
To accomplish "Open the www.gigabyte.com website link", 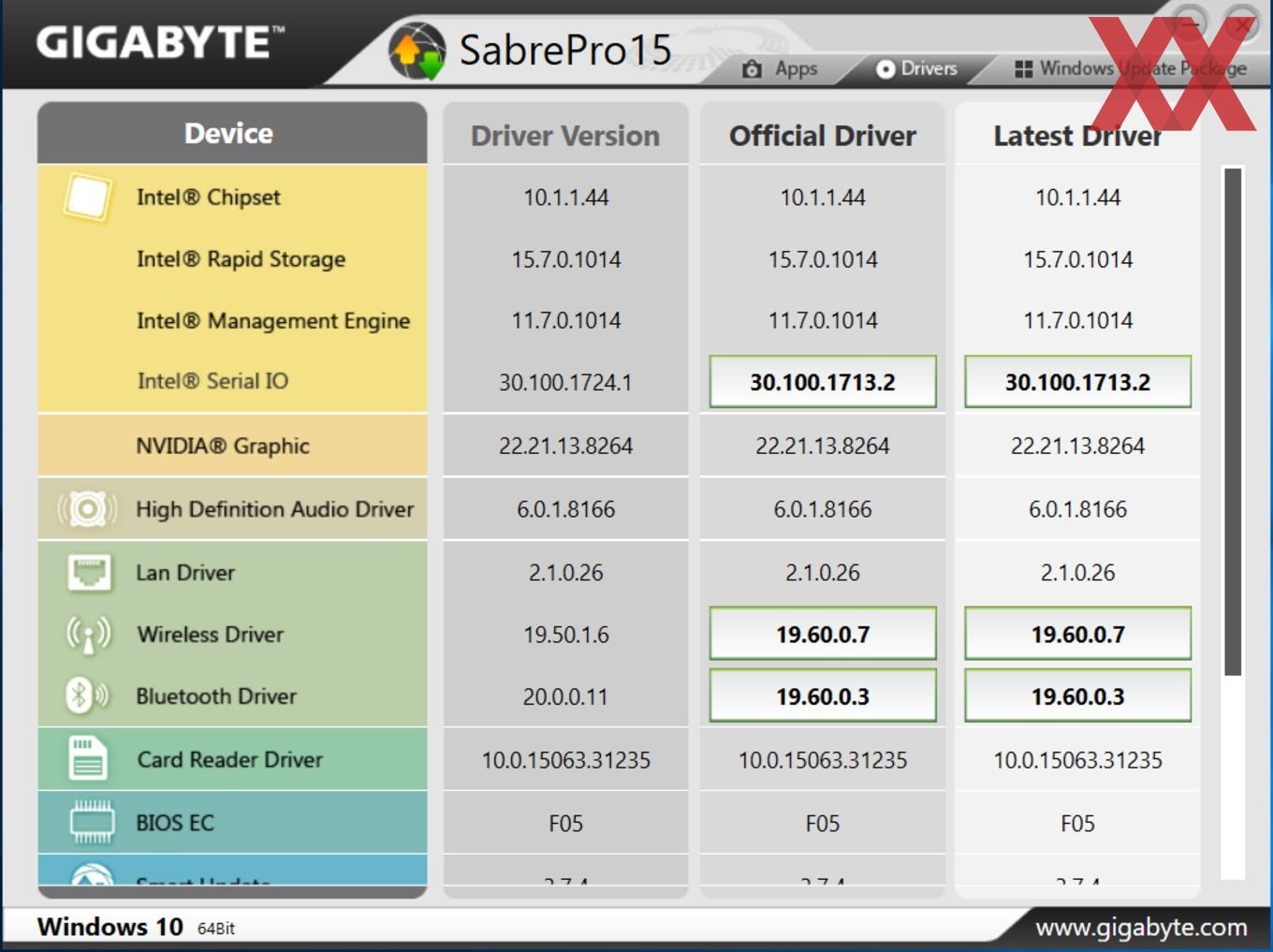I will point(1141,928).
